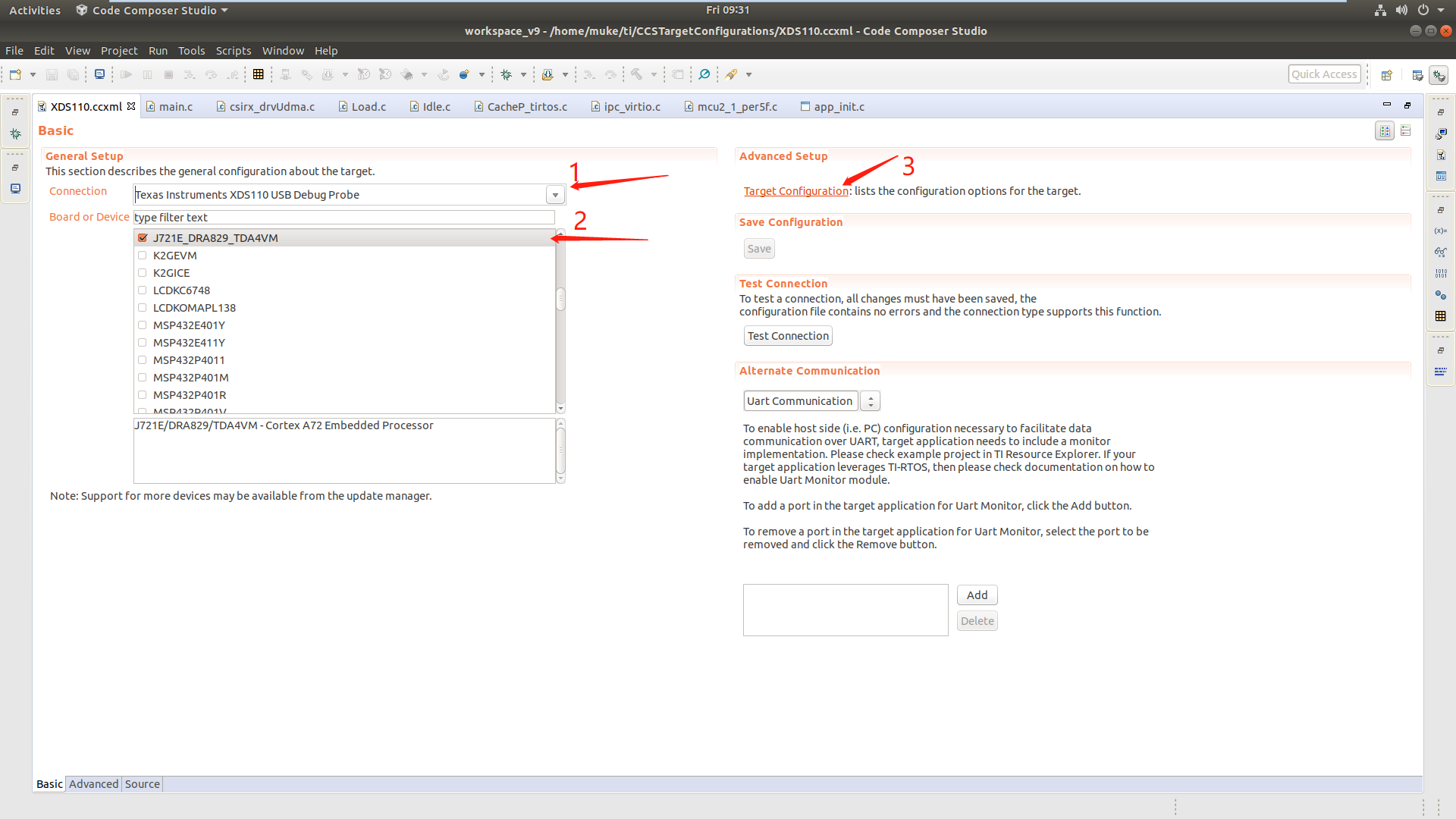Switch to the CCS Debug perspective icon
Viewport: 1456px width, 819px height.
click(x=1439, y=75)
